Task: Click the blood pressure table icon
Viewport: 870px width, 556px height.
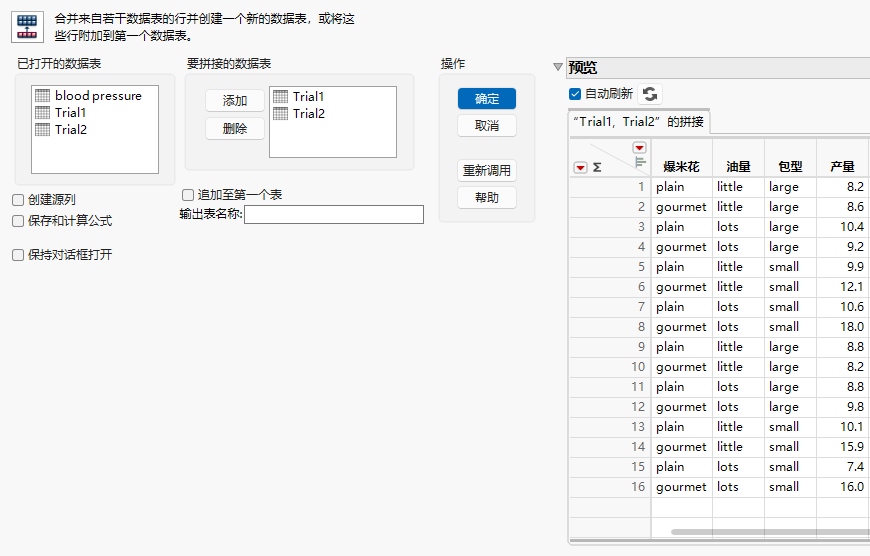Action: coord(43,95)
